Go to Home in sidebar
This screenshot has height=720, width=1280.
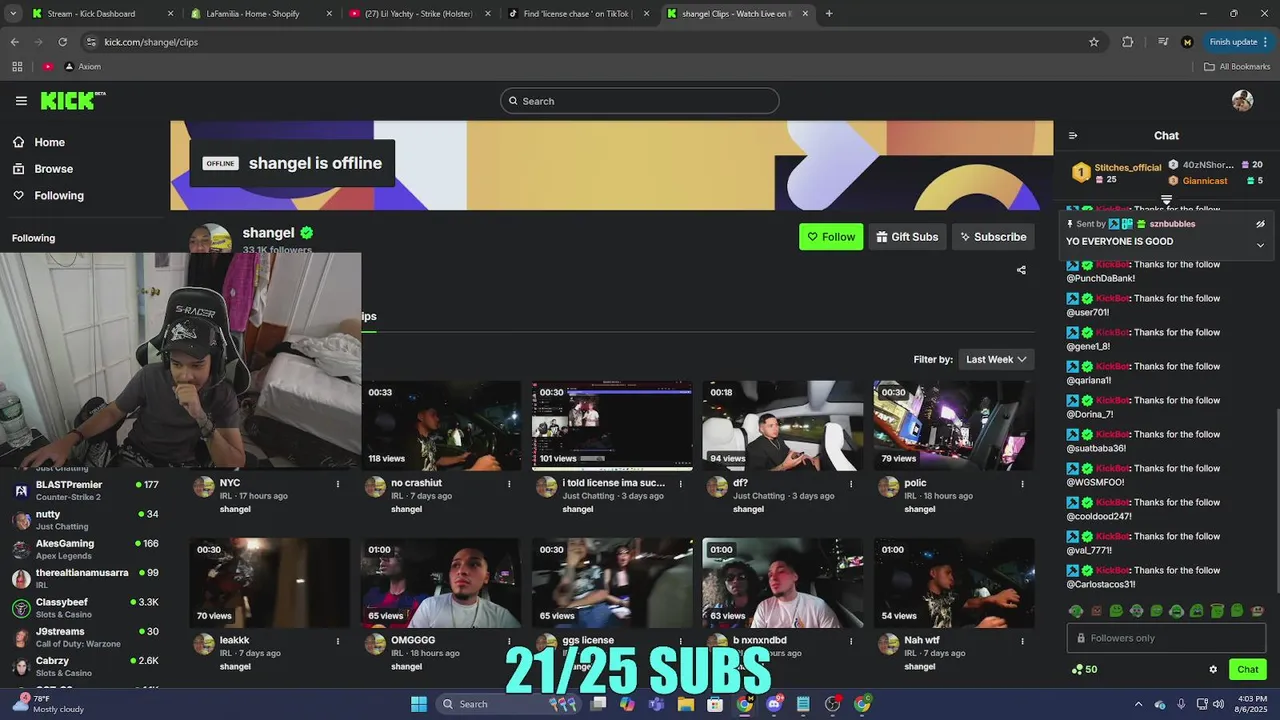(49, 143)
